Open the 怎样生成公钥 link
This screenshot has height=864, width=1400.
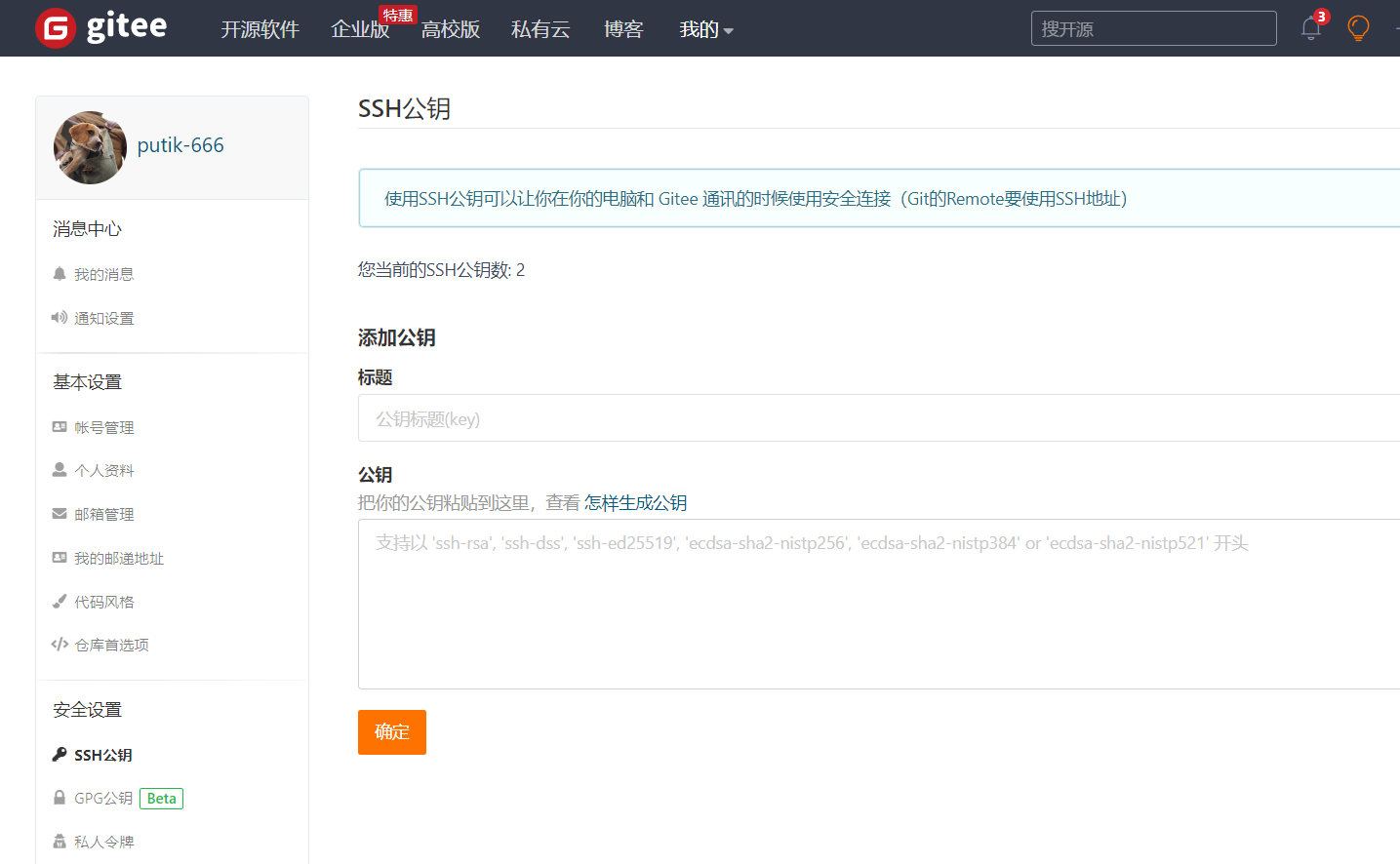tap(635, 503)
